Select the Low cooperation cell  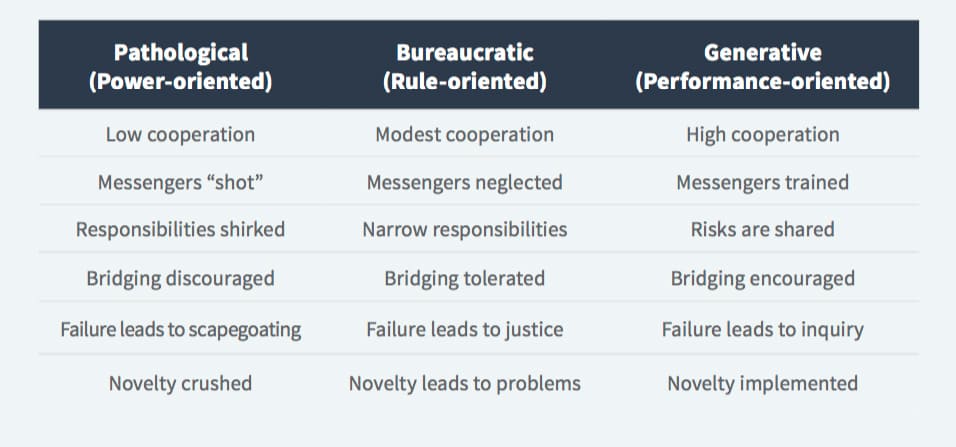coord(180,134)
